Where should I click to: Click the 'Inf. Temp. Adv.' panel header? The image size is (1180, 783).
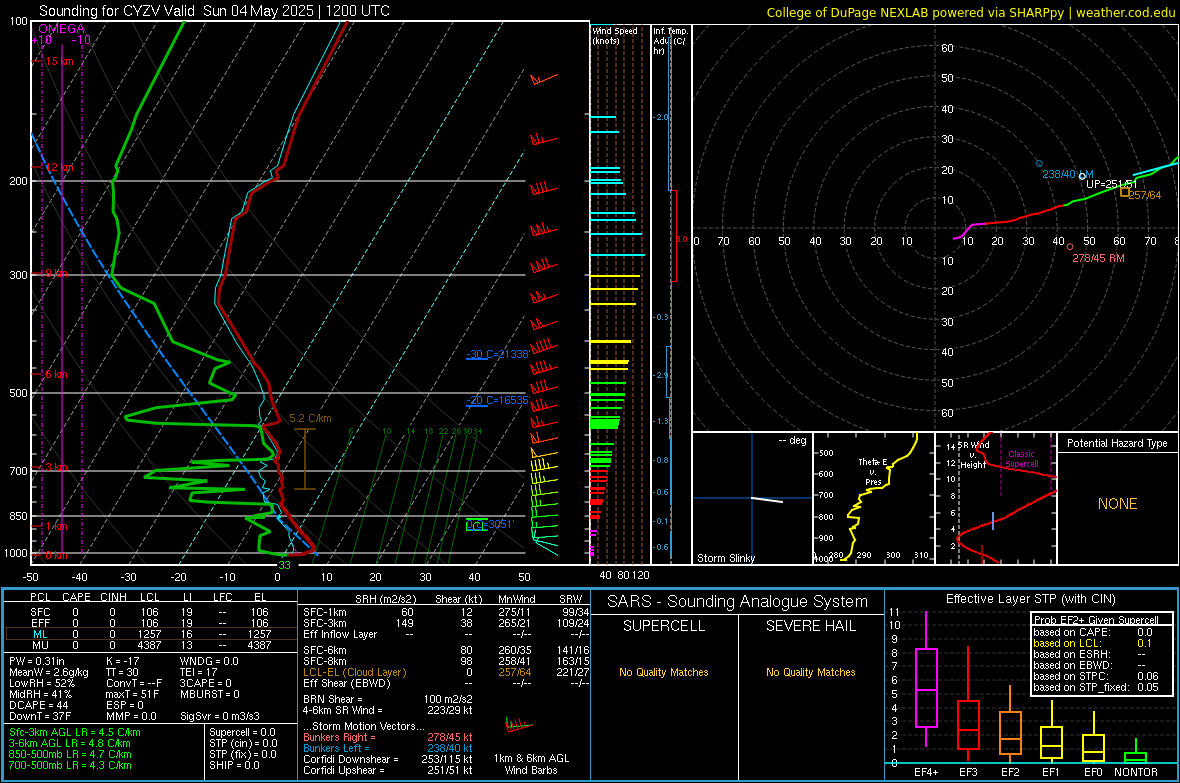669,41
